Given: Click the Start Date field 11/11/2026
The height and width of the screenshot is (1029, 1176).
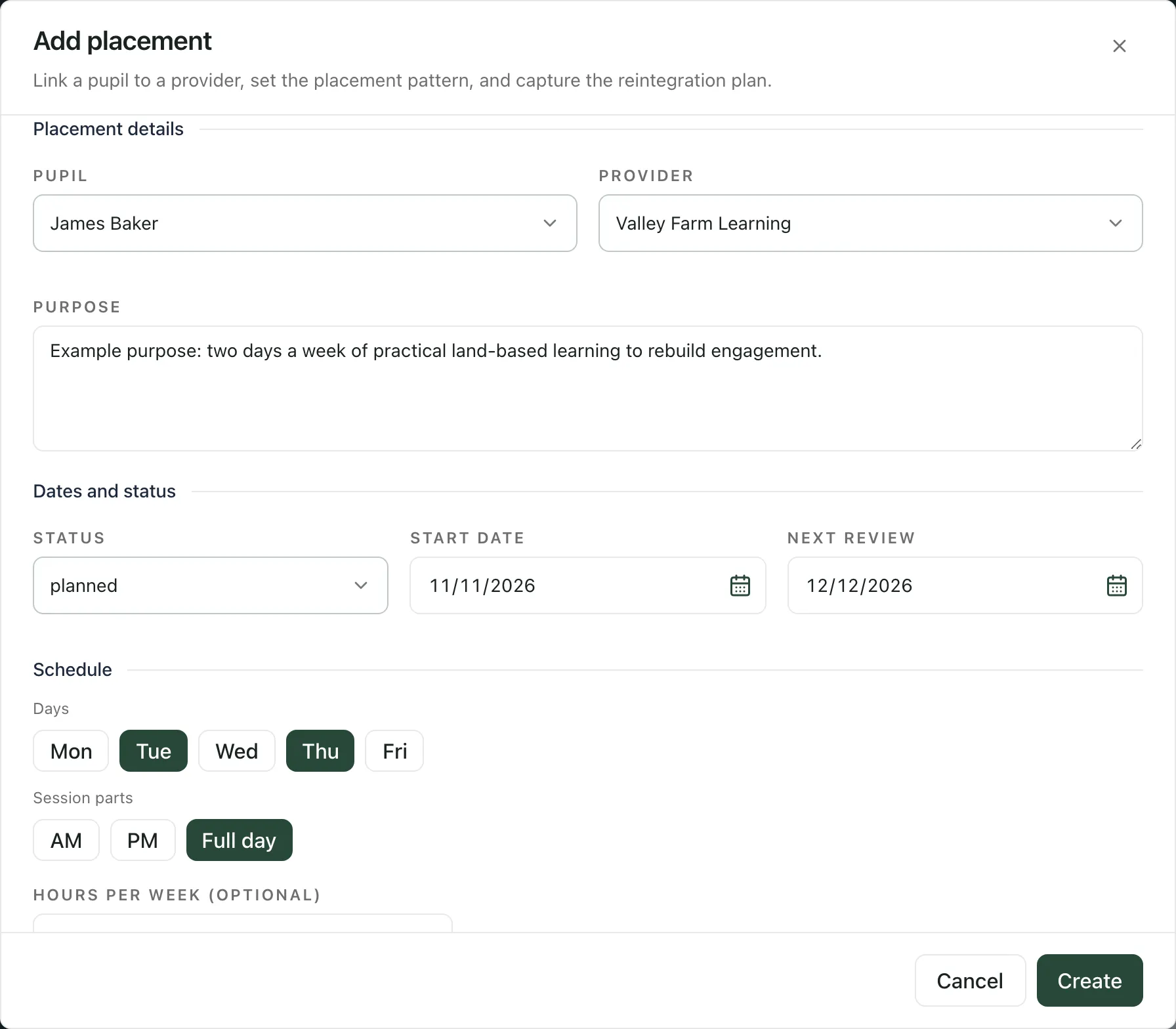Looking at the screenshot, I should [x=588, y=585].
